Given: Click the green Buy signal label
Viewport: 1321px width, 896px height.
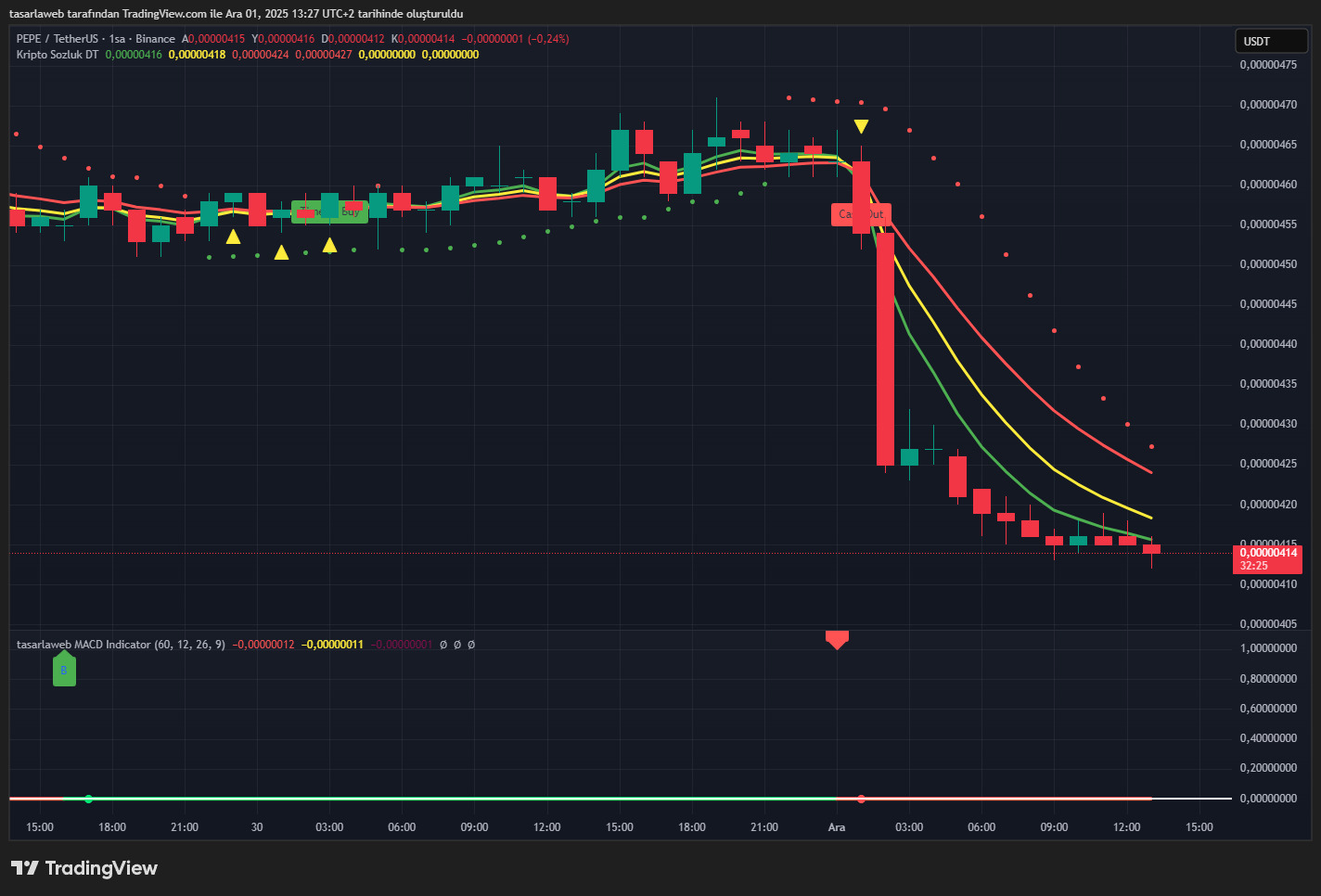Looking at the screenshot, I should click(x=330, y=212).
